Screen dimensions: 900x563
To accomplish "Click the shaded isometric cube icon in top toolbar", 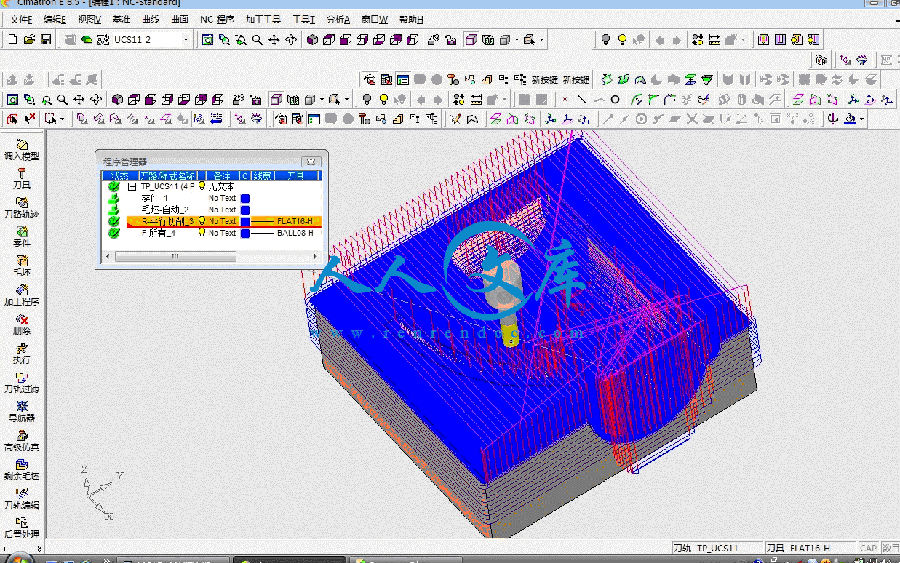I will pos(312,40).
